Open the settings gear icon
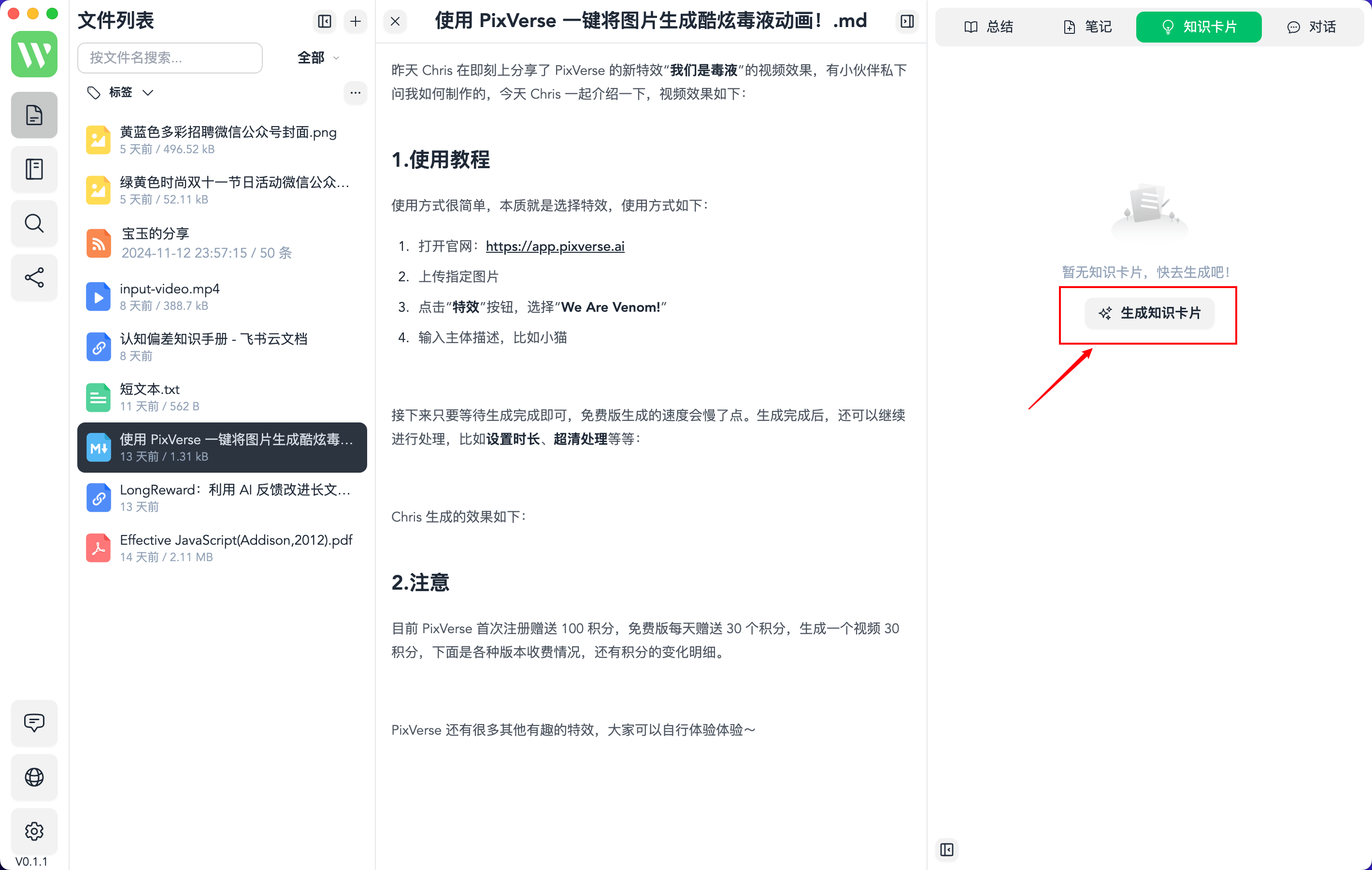Screen dimensions: 1372x870 point(34,831)
